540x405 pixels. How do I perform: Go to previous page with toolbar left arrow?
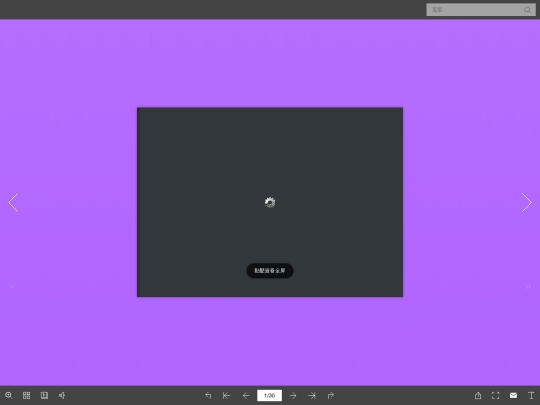pos(246,395)
